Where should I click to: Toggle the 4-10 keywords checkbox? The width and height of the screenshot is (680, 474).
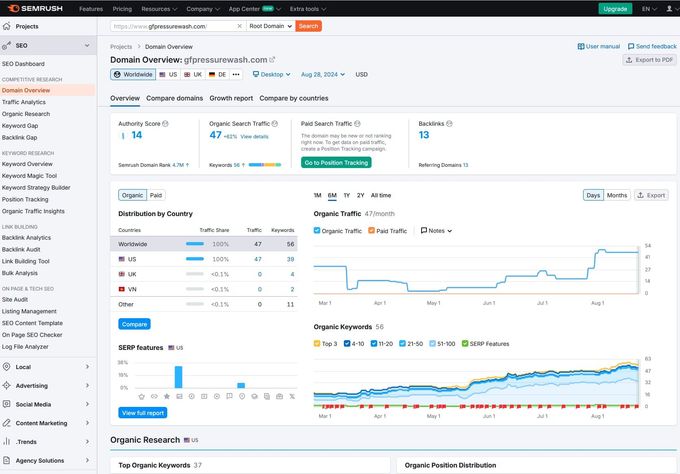[x=347, y=343]
